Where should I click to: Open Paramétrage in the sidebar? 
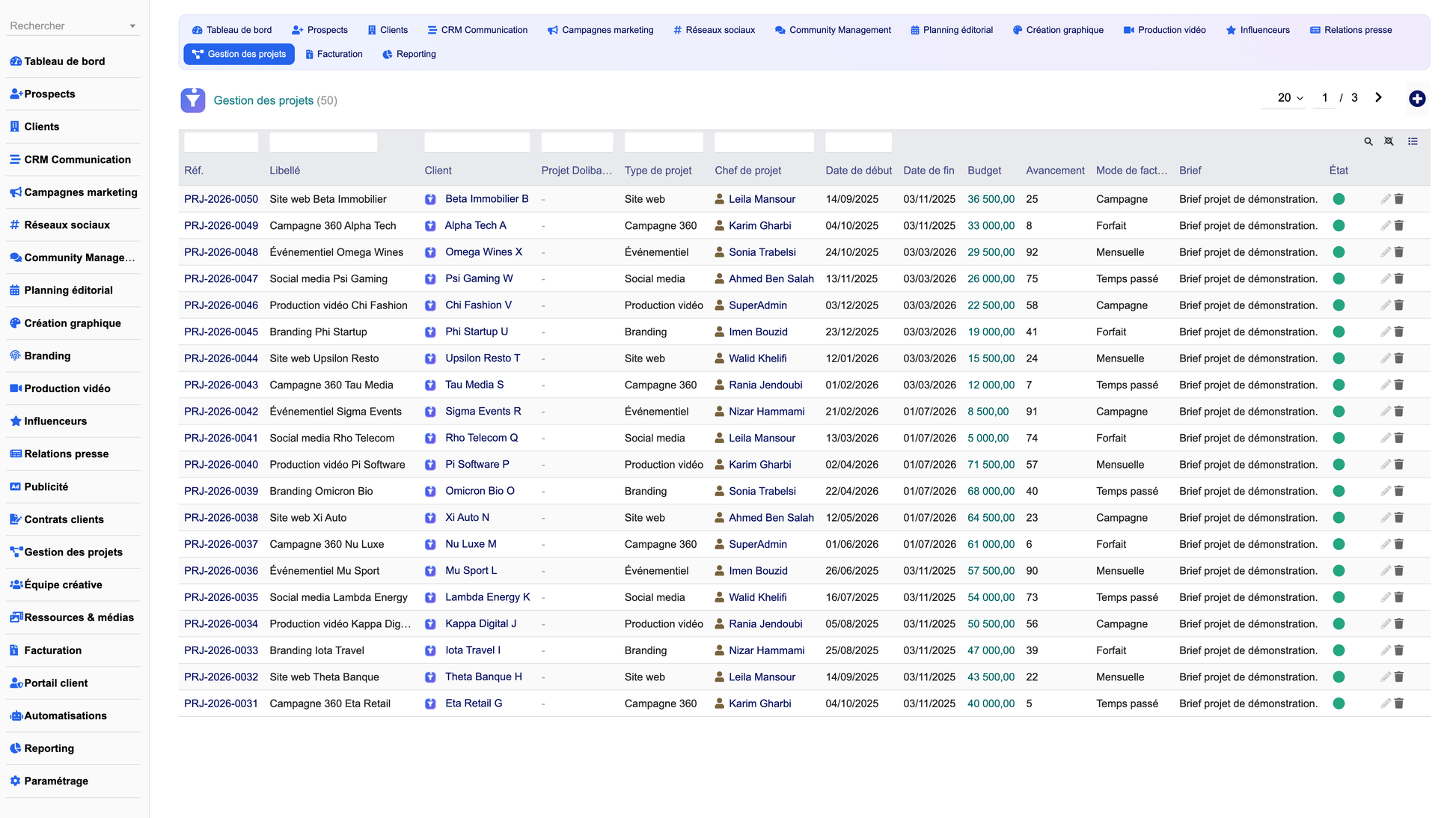point(56,781)
